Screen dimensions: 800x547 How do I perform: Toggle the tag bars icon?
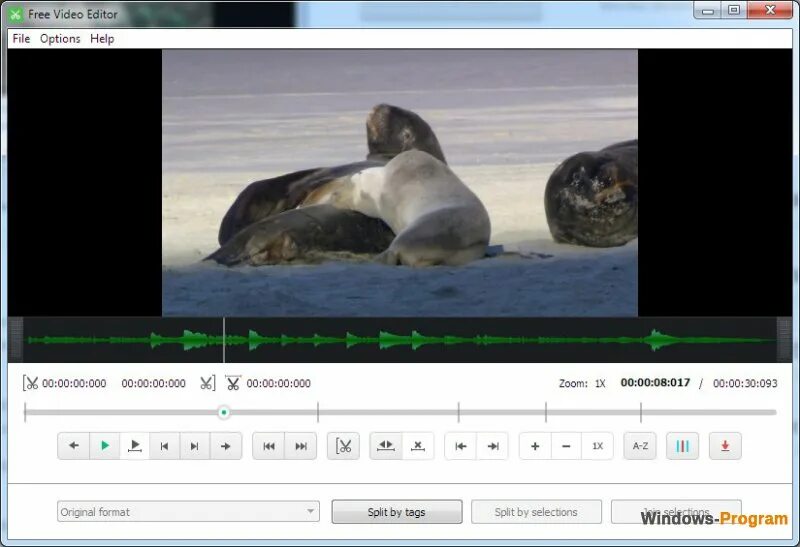click(x=682, y=446)
